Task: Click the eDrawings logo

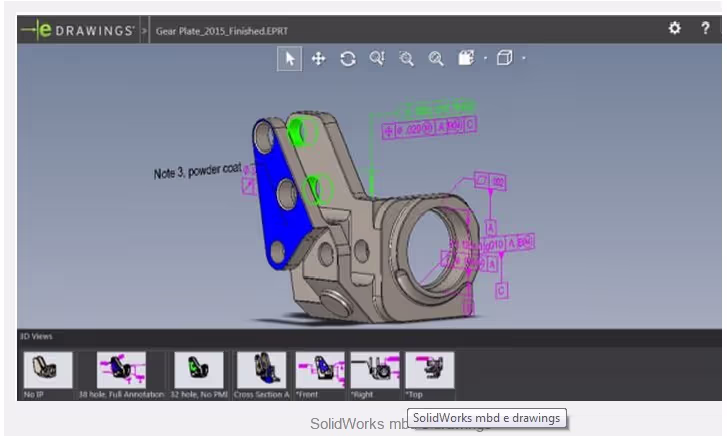Action: (x=78, y=30)
